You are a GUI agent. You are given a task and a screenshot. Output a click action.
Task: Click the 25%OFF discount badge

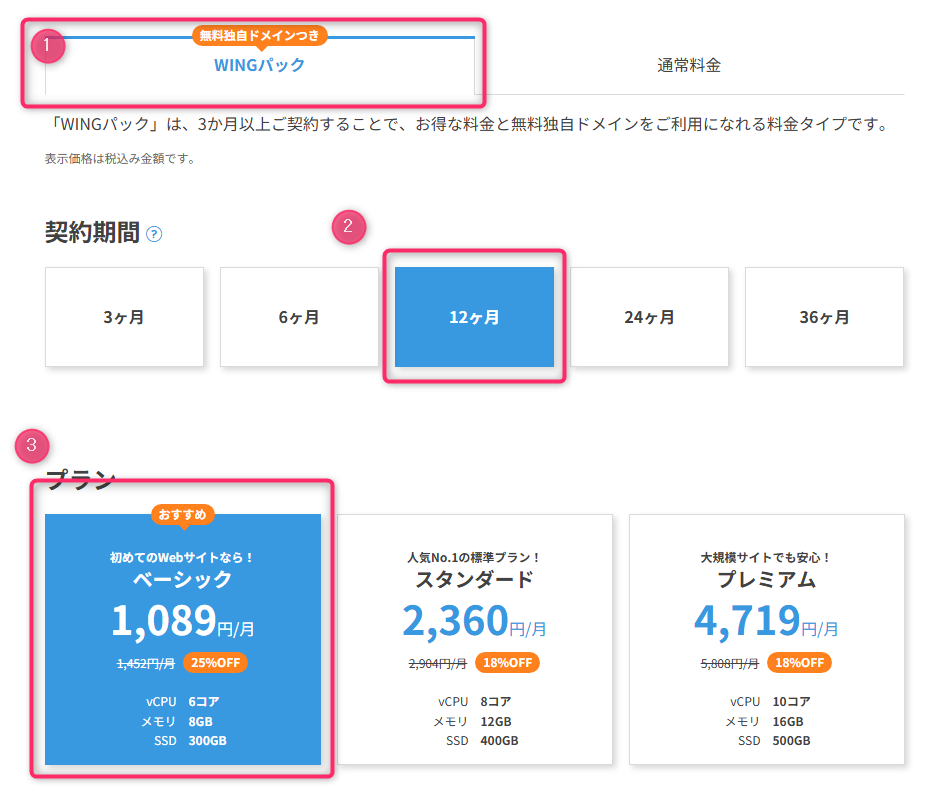215,662
